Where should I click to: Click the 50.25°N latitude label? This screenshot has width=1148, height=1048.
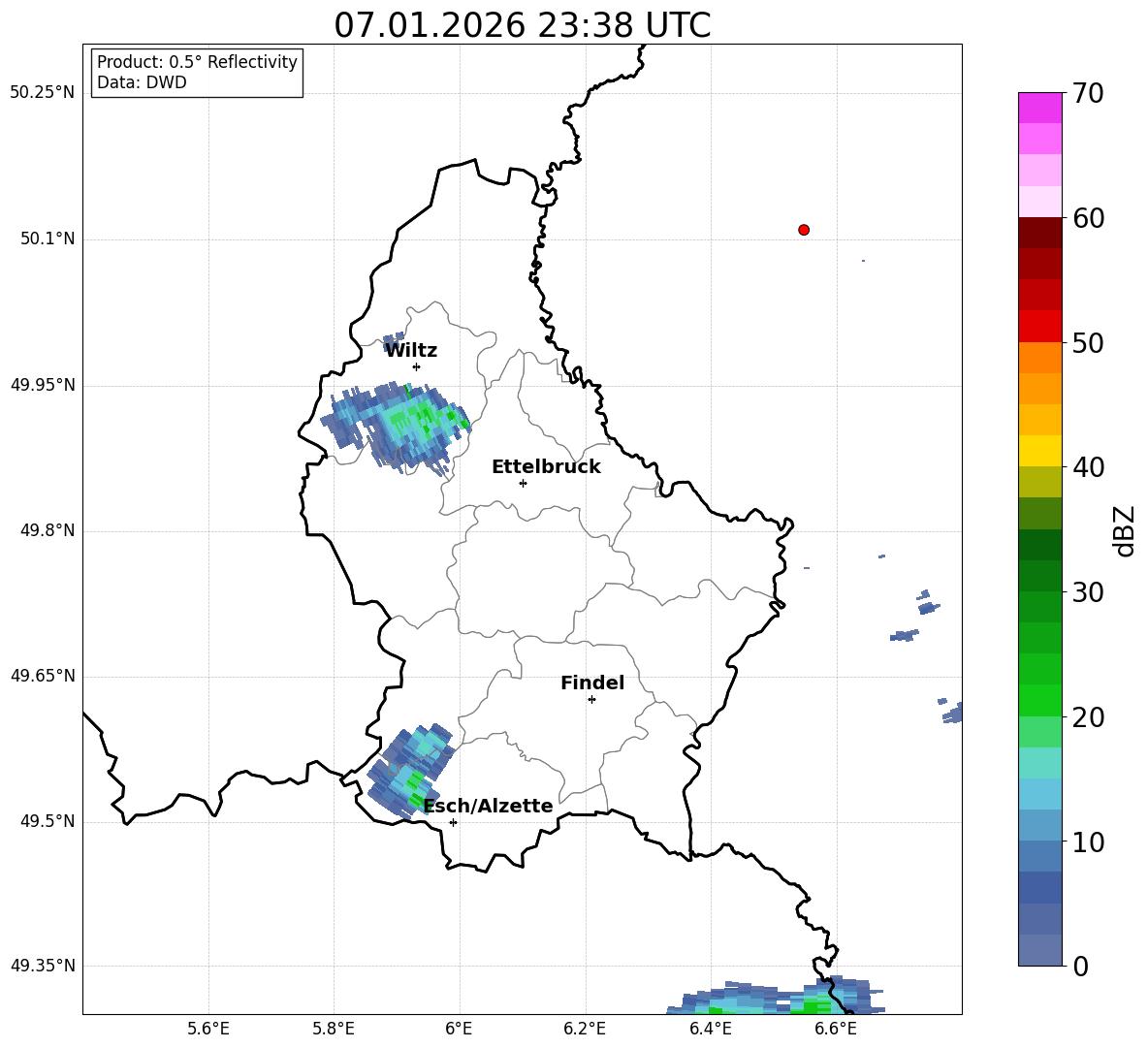(43, 93)
